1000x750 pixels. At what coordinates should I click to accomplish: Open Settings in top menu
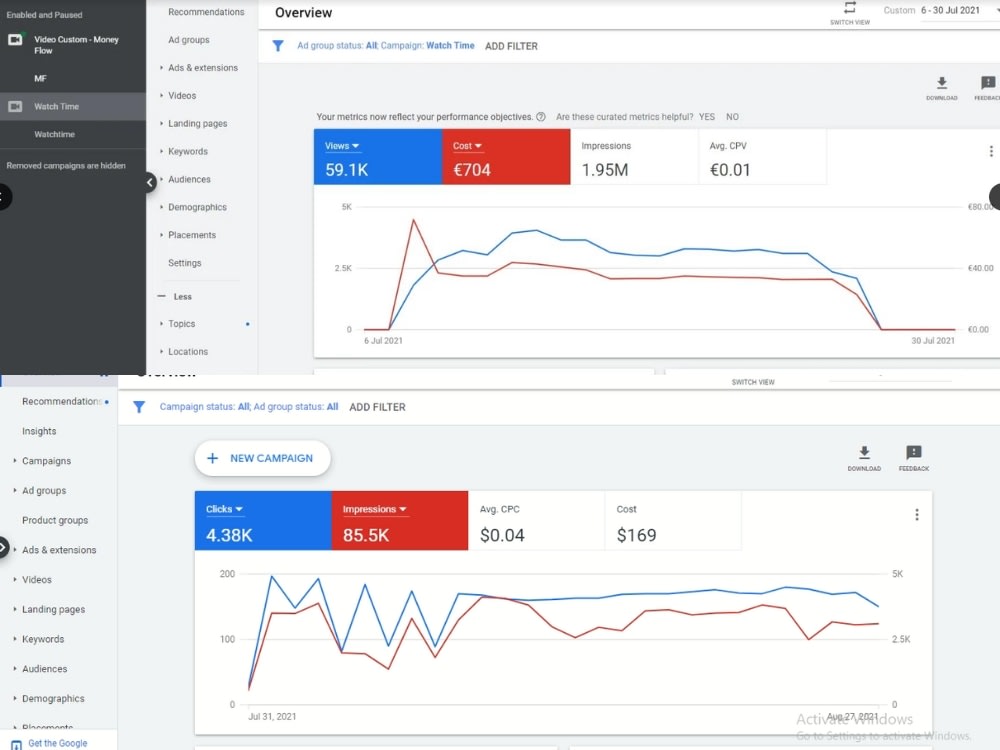(x=184, y=263)
